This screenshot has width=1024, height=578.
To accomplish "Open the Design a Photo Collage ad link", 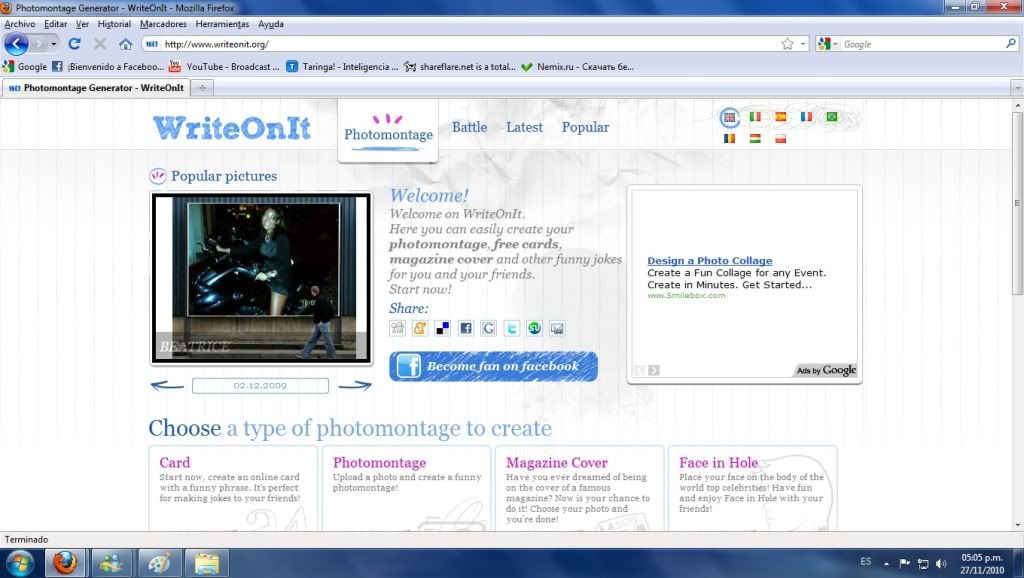I will click(710, 261).
